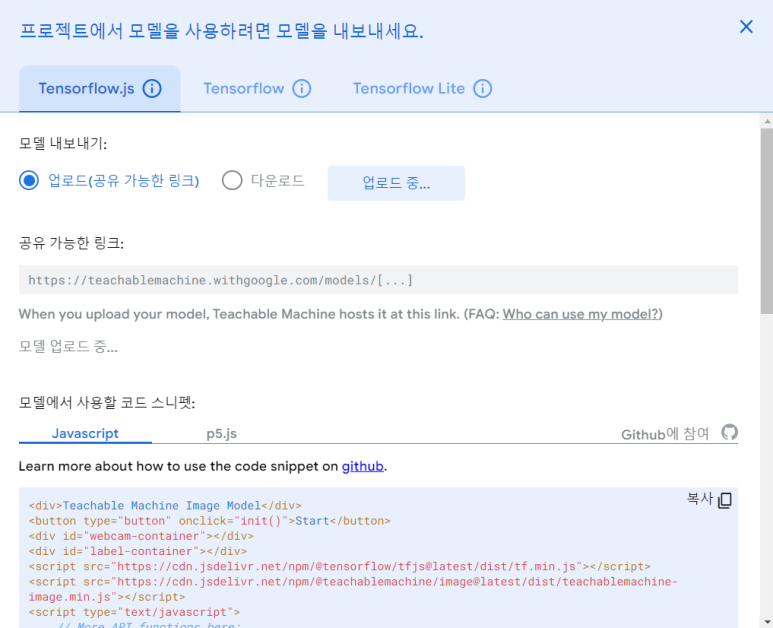The width and height of the screenshot is (773, 628).
Task: Open the 'Who can use my model?' link
Action: click(580, 314)
